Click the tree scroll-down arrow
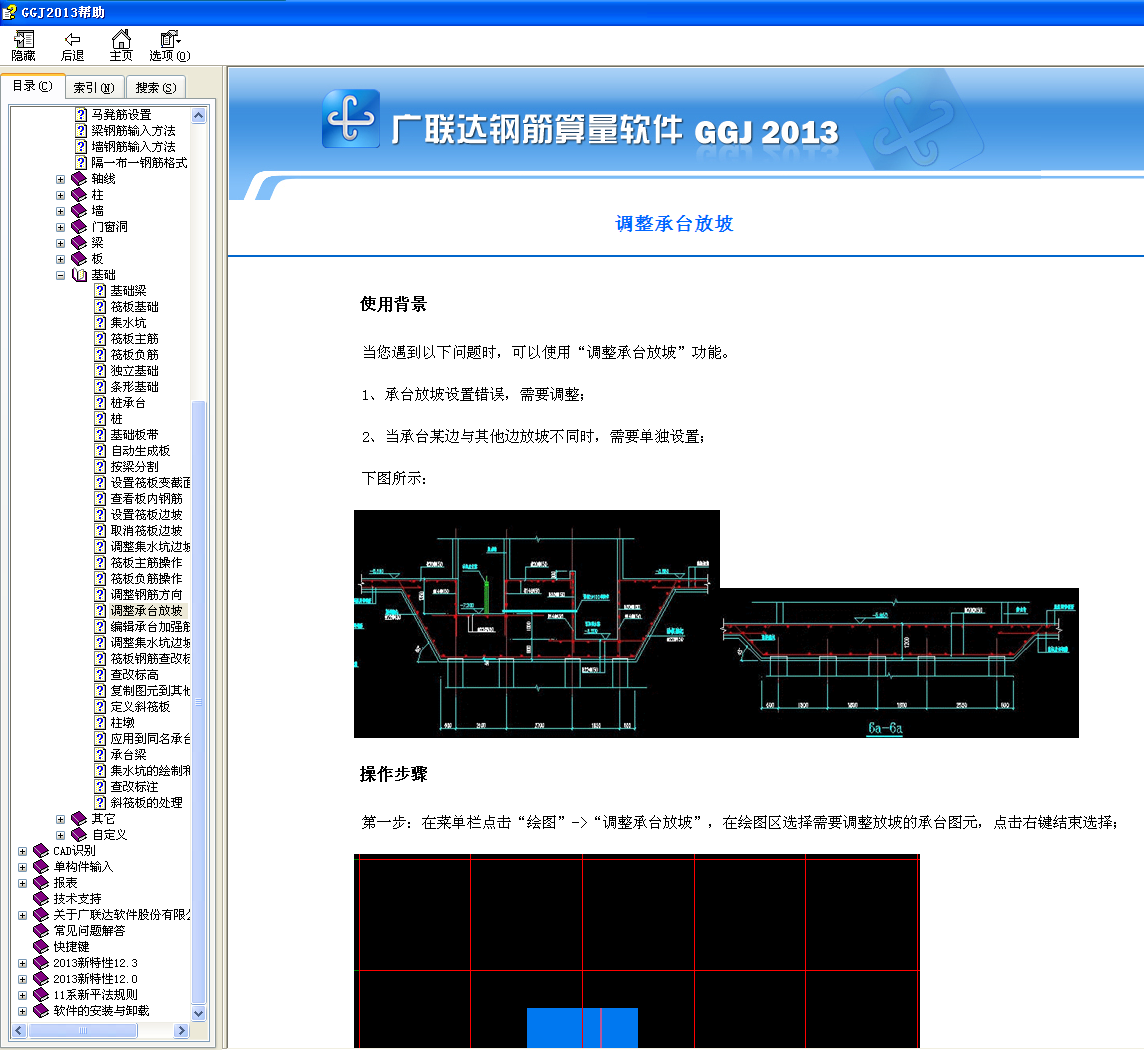The height and width of the screenshot is (1050, 1144). click(x=198, y=1014)
